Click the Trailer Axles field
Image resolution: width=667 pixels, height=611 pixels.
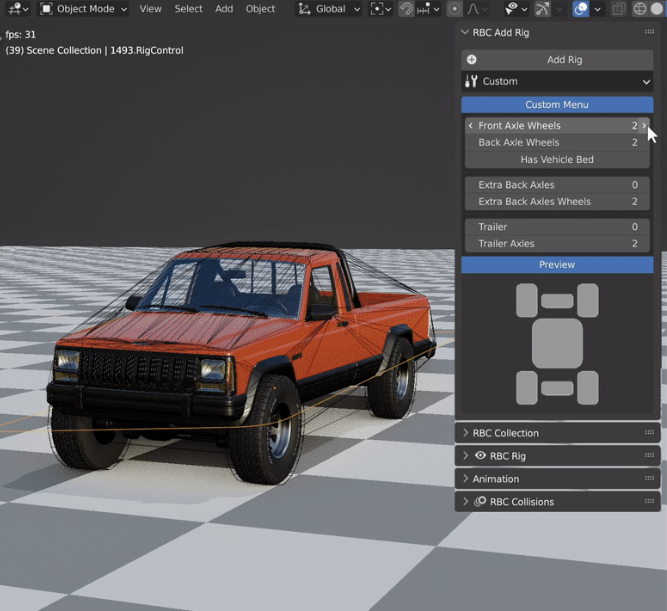pos(557,244)
